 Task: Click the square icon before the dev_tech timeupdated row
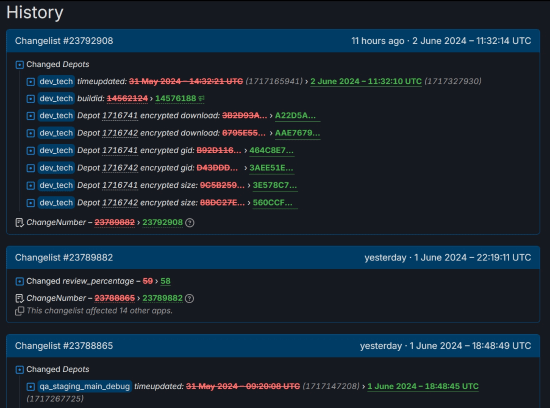[x=31, y=82]
